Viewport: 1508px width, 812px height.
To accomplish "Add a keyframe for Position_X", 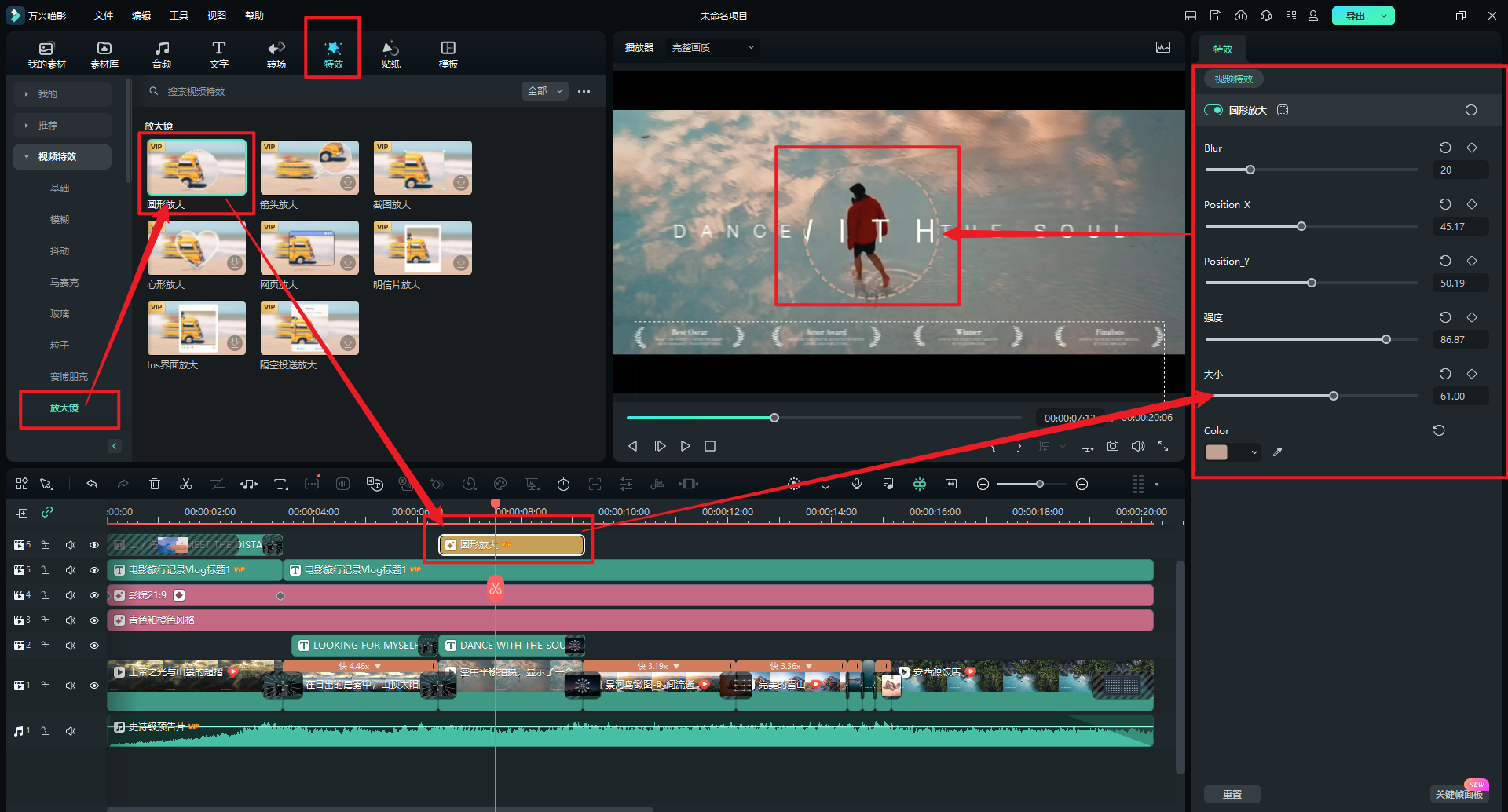I will click(1472, 204).
